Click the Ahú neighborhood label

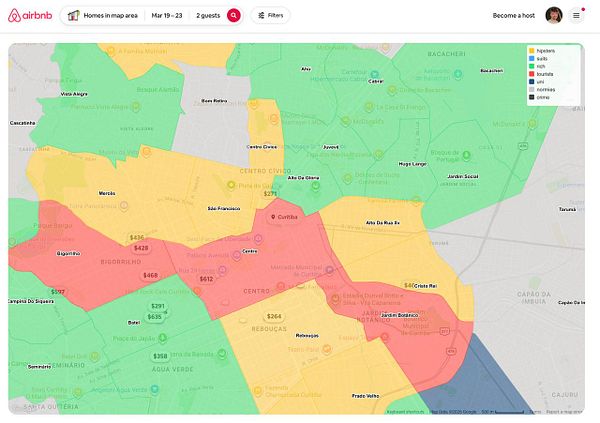[306, 69]
